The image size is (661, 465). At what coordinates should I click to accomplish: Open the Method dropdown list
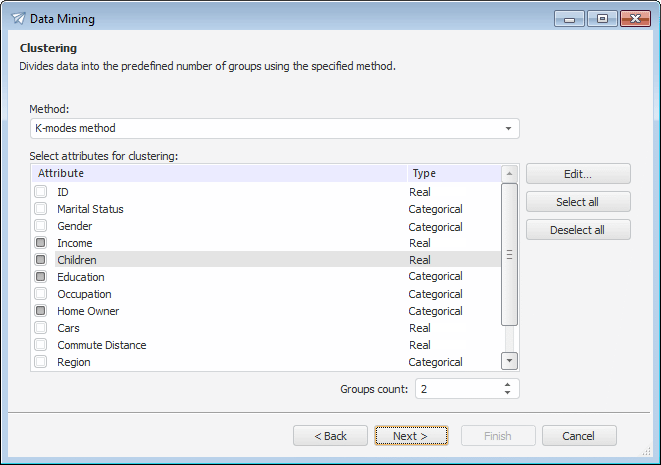pyautogui.click(x=508, y=129)
